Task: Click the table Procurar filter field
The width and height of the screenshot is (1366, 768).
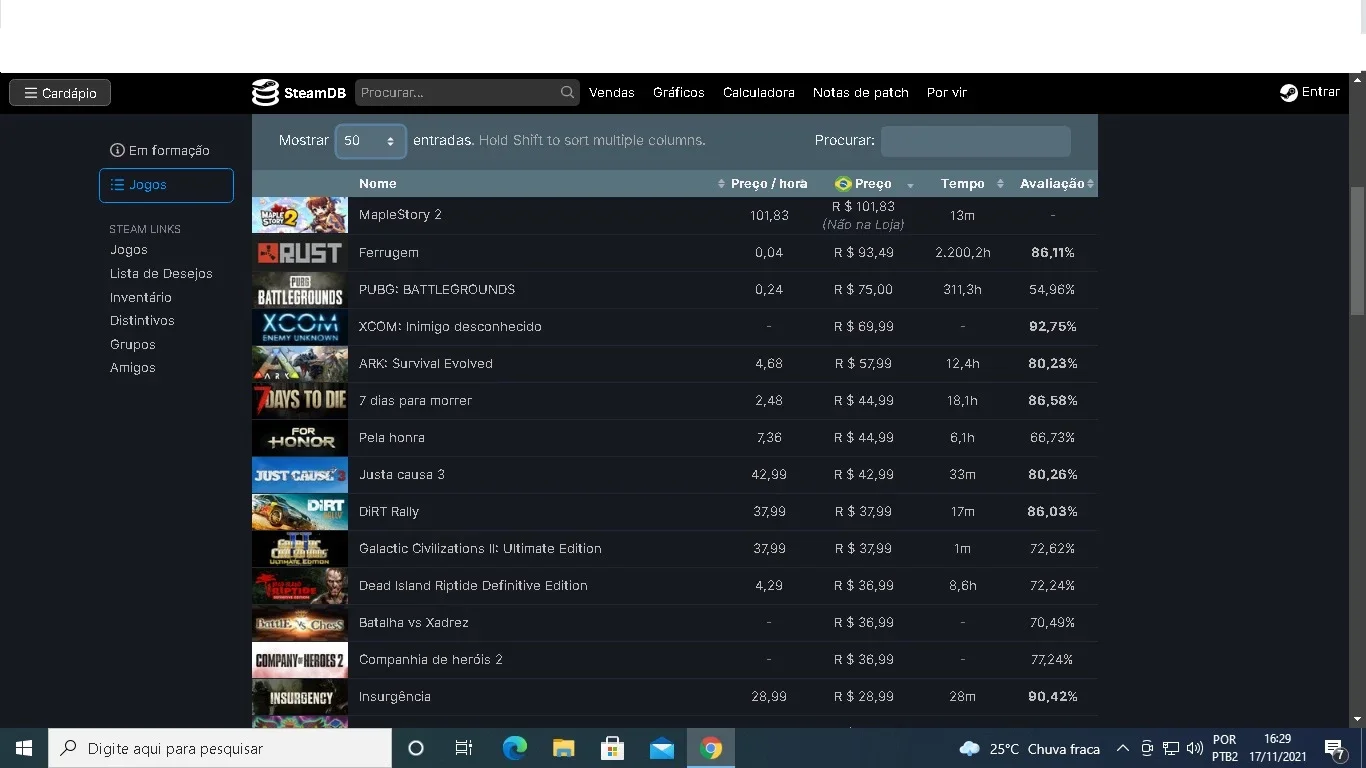Action: coord(975,141)
